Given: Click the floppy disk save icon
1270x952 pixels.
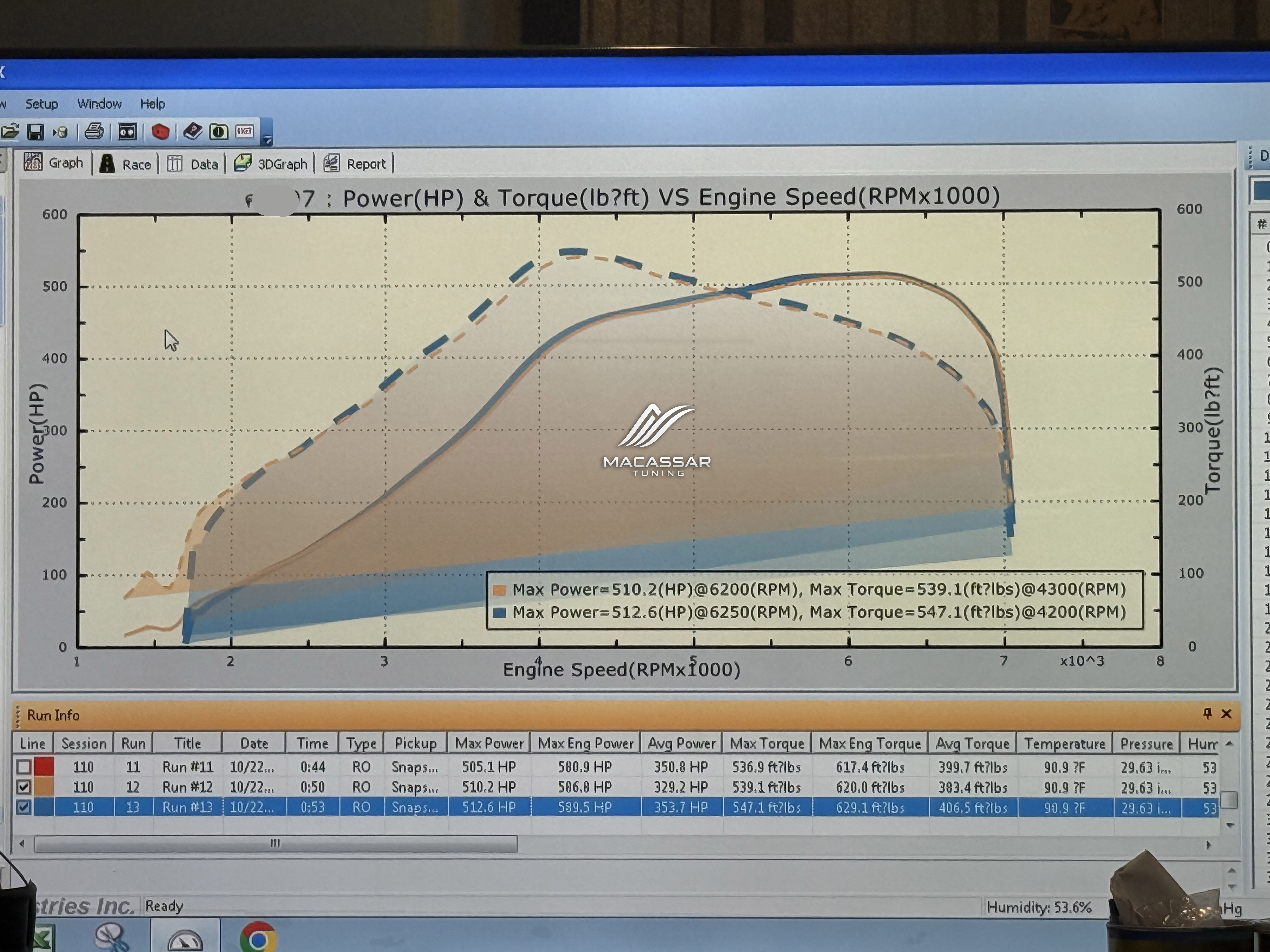Looking at the screenshot, I should [x=36, y=132].
